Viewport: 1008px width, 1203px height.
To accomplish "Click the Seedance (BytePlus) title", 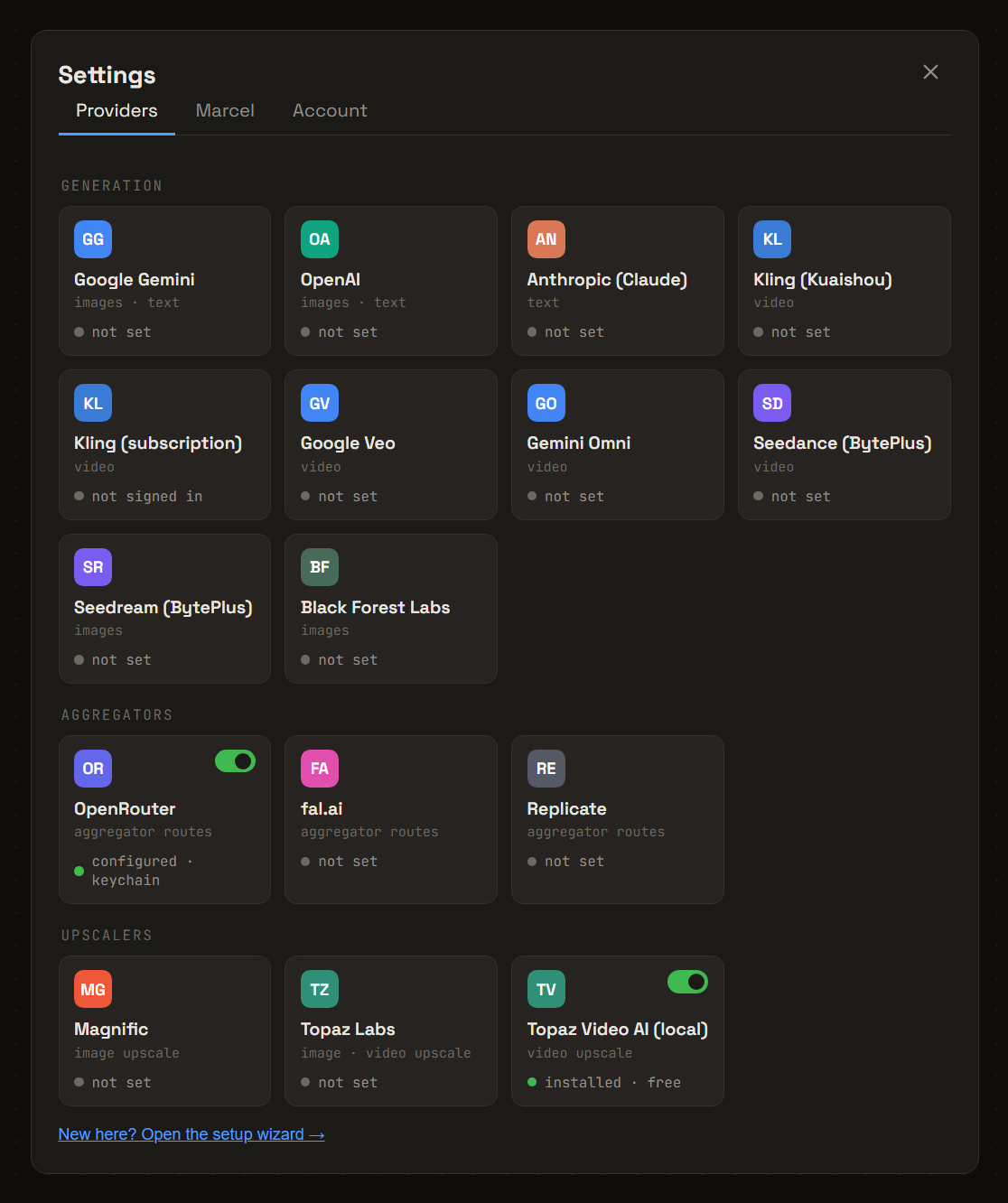I will [x=843, y=443].
